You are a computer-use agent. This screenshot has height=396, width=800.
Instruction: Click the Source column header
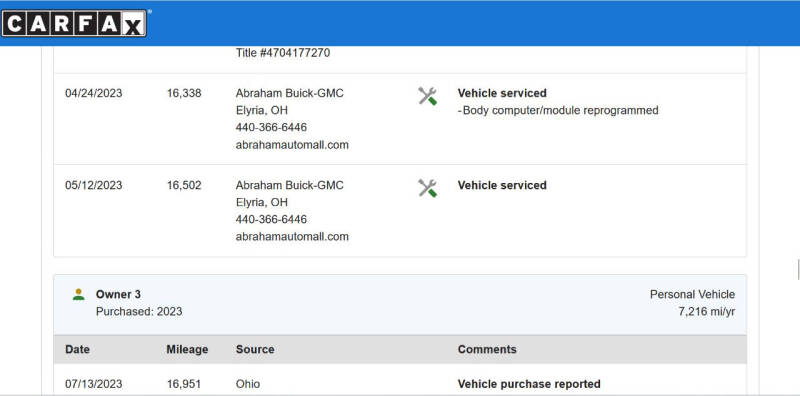point(255,350)
